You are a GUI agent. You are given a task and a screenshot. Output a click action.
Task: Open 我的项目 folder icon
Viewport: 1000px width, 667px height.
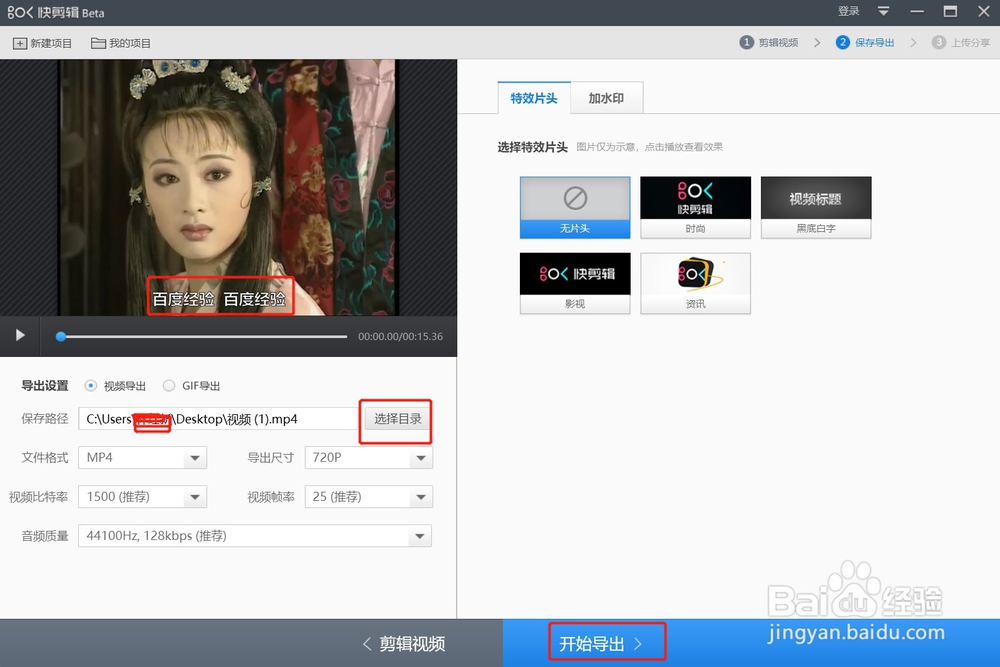(98, 43)
